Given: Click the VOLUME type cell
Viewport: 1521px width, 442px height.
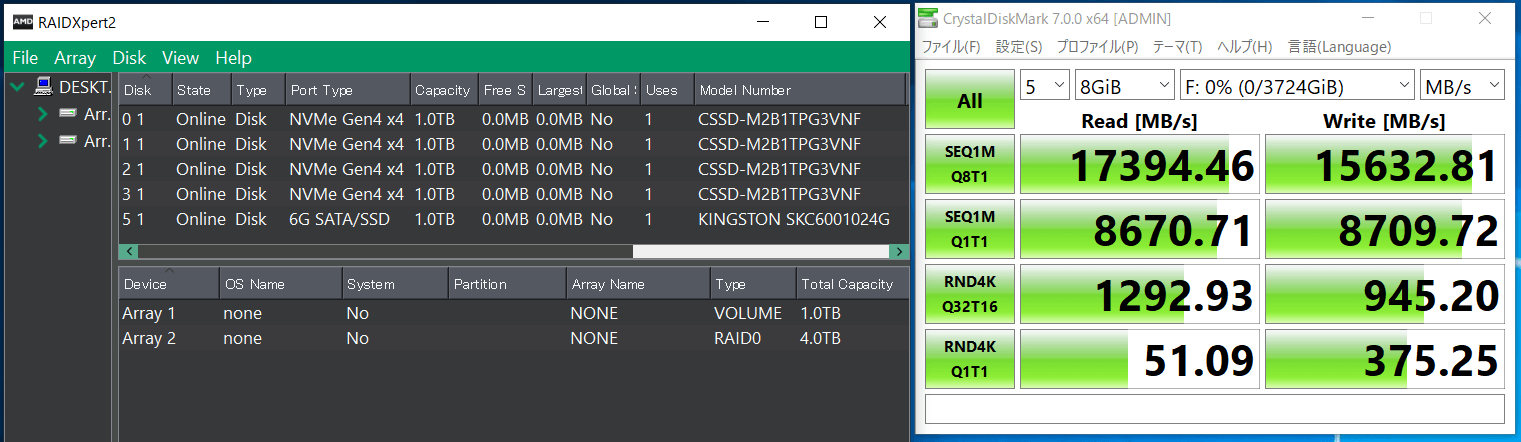Looking at the screenshot, I should (x=748, y=313).
